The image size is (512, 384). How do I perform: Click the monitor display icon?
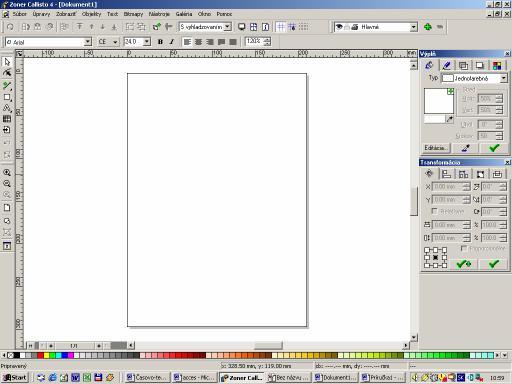pos(242,27)
